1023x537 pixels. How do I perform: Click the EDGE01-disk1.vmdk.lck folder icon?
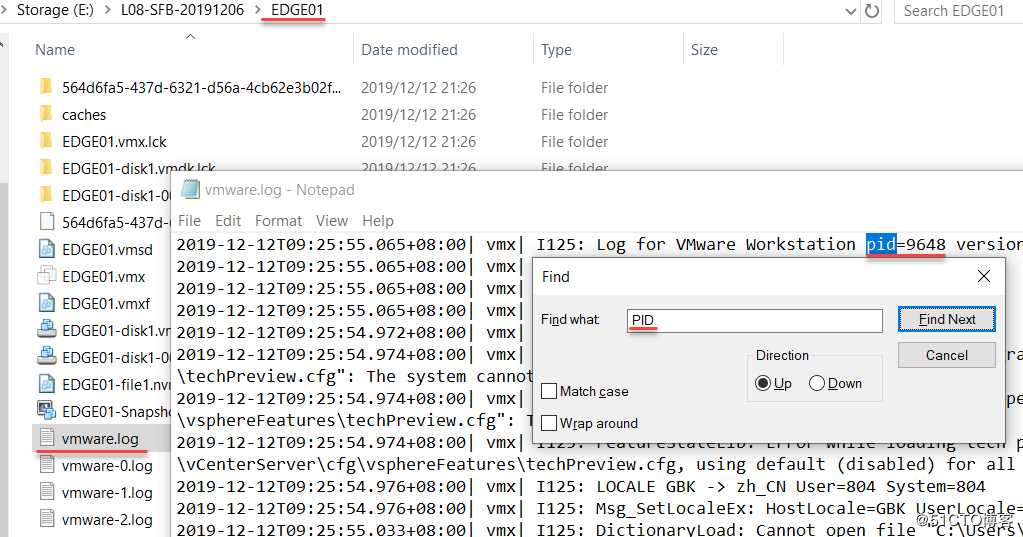[46, 168]
